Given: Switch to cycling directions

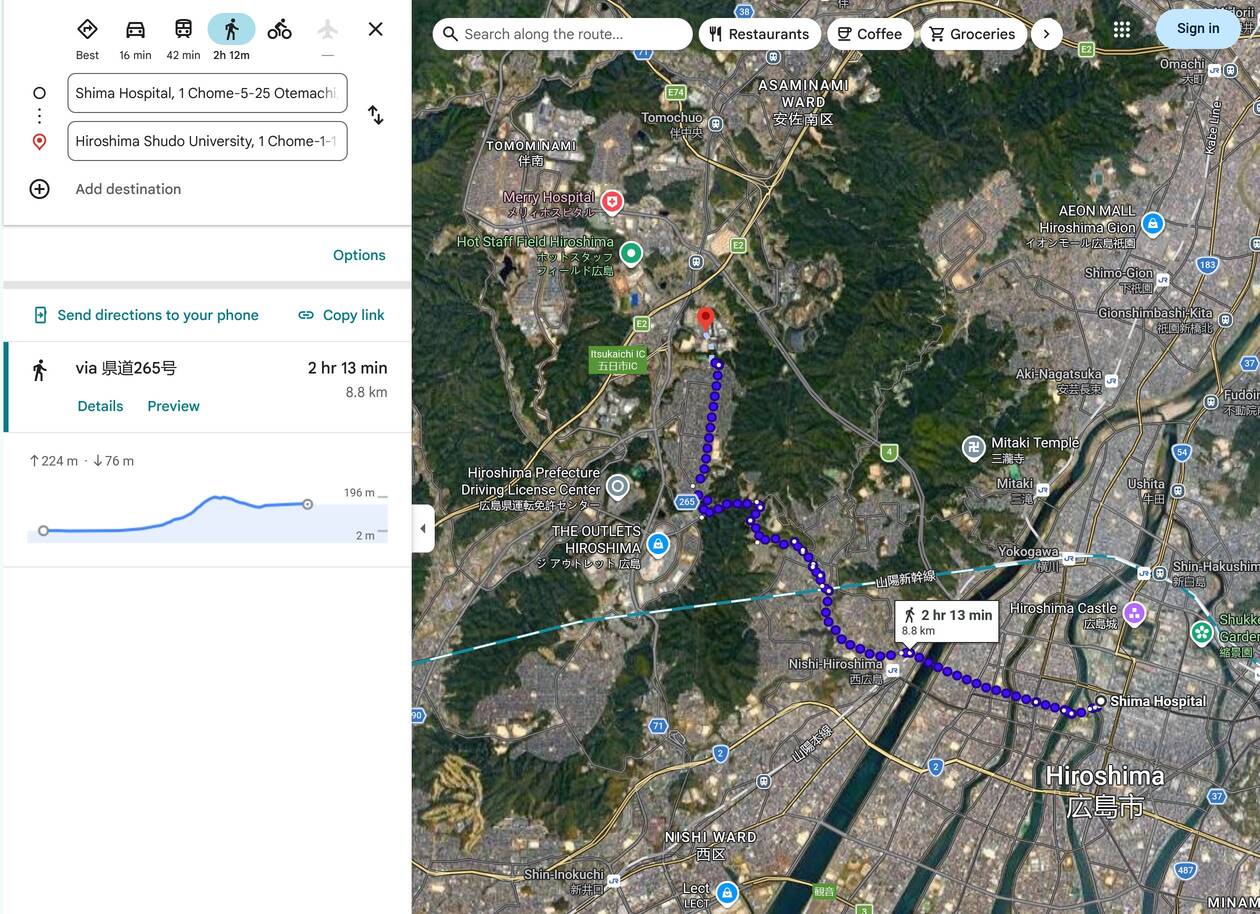Looking at the screenshot, I should pyautogui.click(x=280, y=30).
